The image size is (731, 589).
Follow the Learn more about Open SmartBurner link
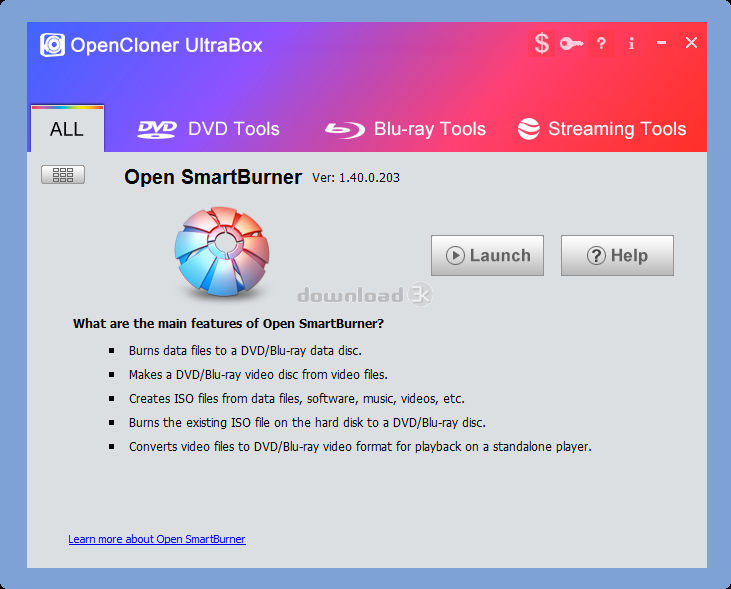157,539
